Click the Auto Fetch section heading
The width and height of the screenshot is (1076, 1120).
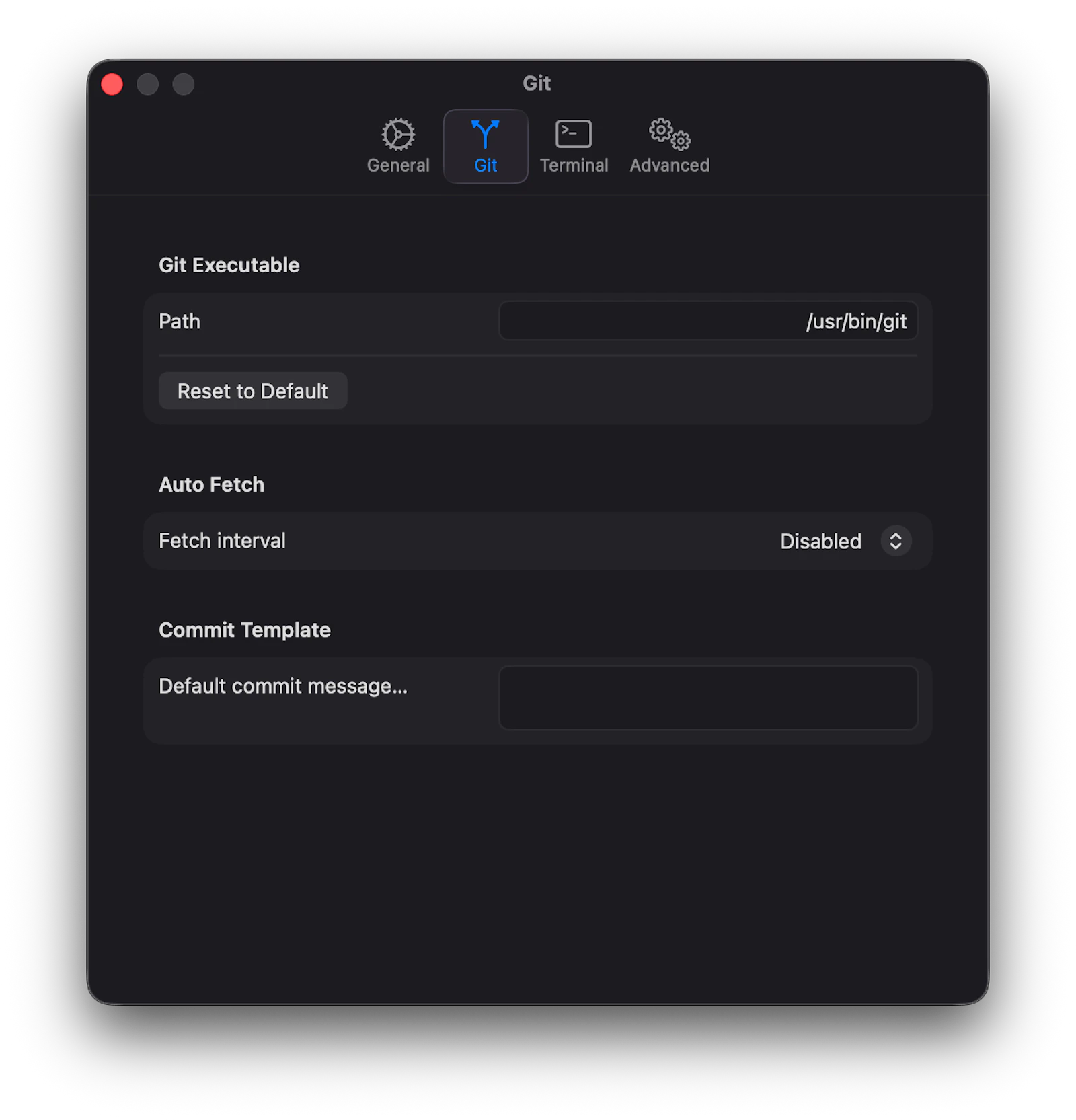pos(211,484)
